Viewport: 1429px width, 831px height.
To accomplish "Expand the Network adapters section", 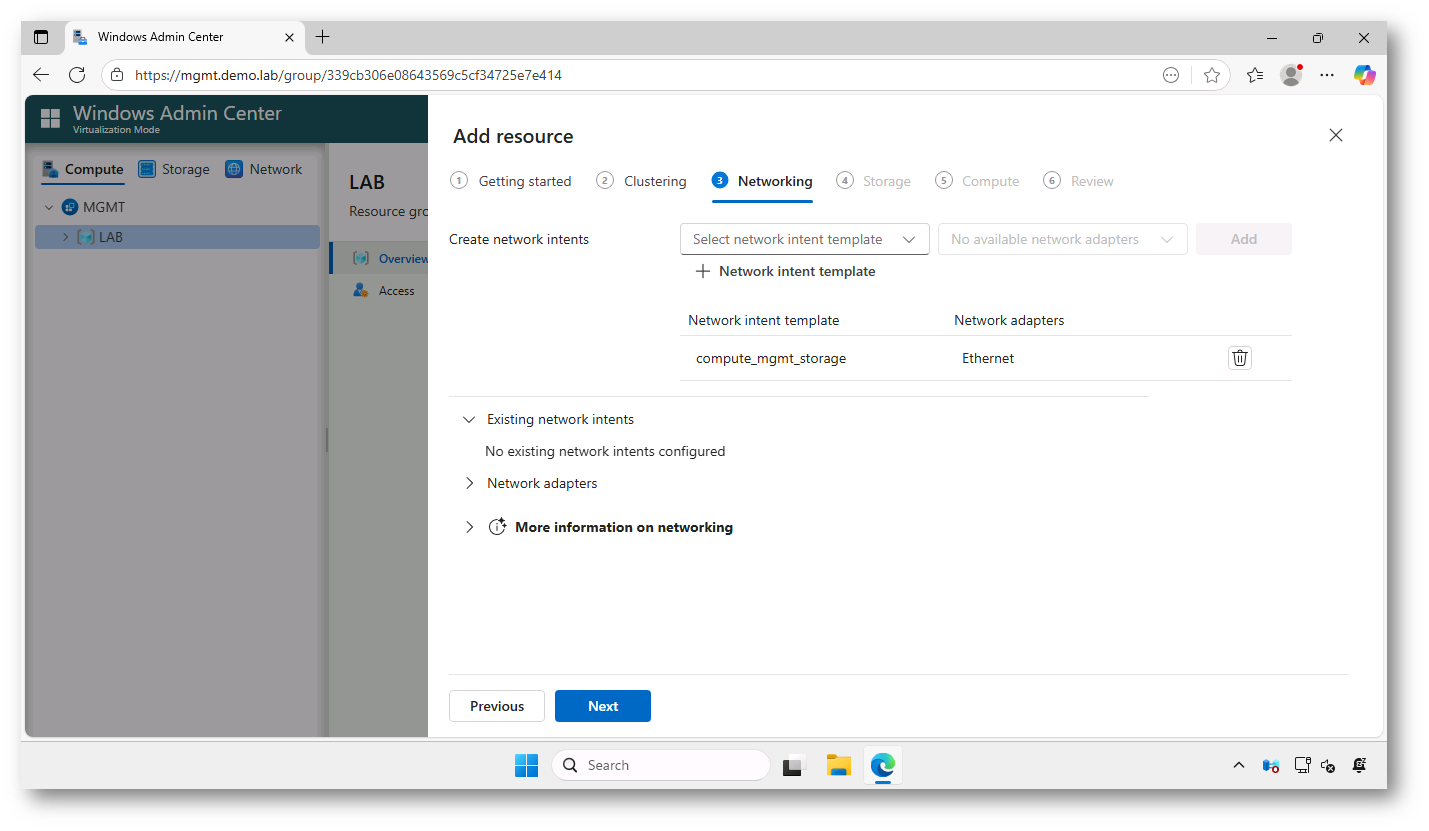I will coord(470,483).
